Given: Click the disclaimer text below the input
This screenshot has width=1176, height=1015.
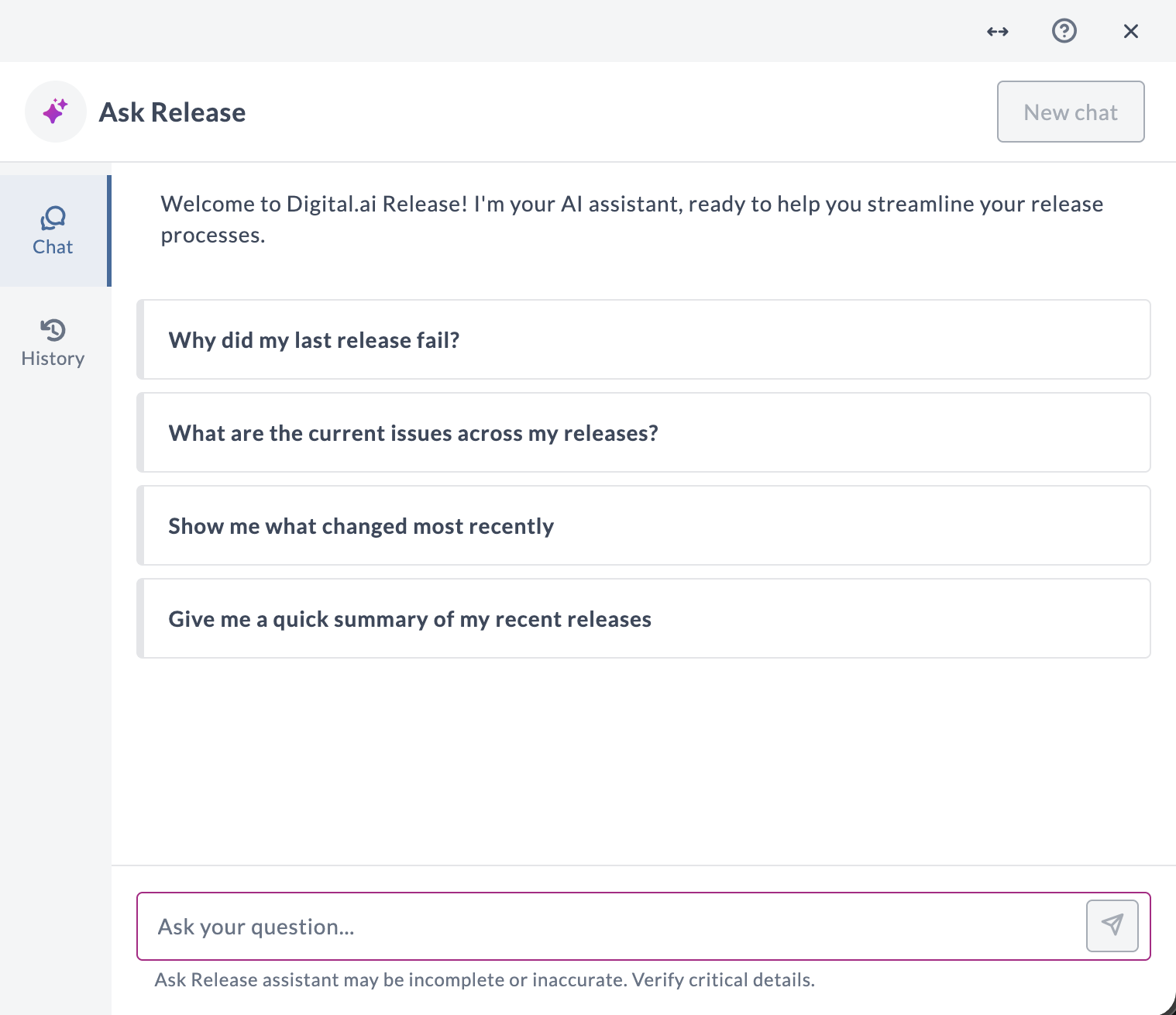Looking at the screenshot, I should click(x=485, y=979).
